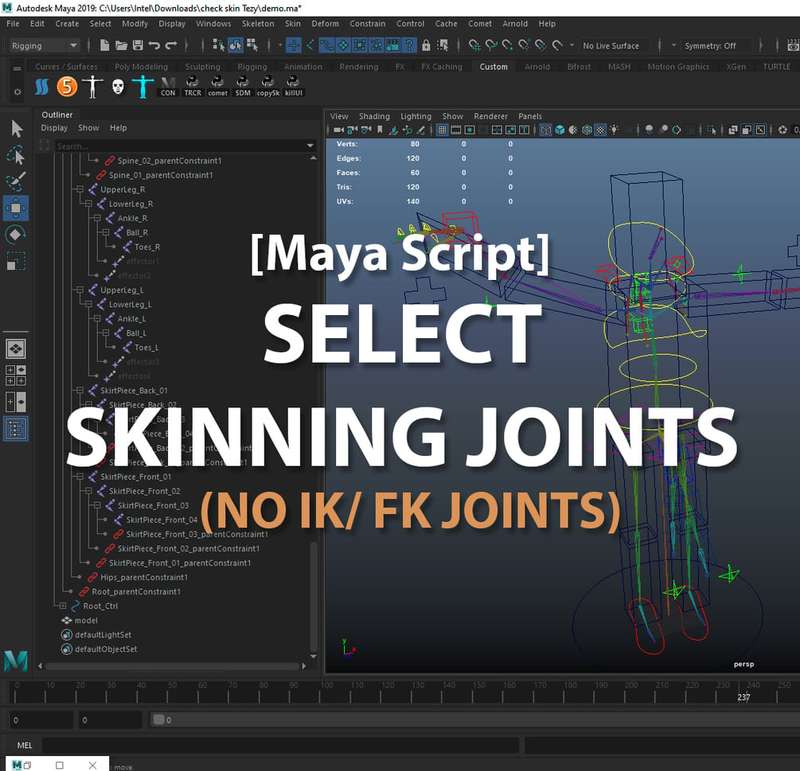Expand the Root_Ctrl node
The width and height of the screenshot is (800, 771).
point(62,606)
